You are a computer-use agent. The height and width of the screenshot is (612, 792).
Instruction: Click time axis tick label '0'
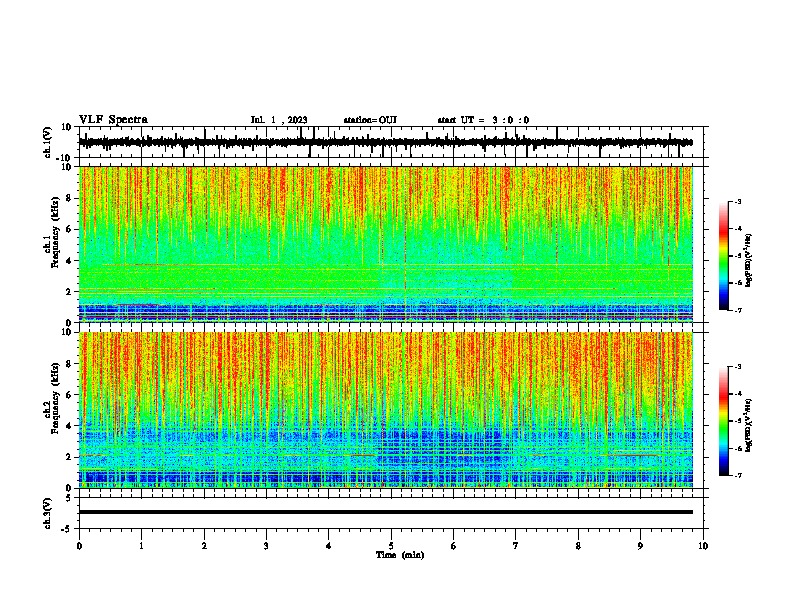click(x=79, y=546)
